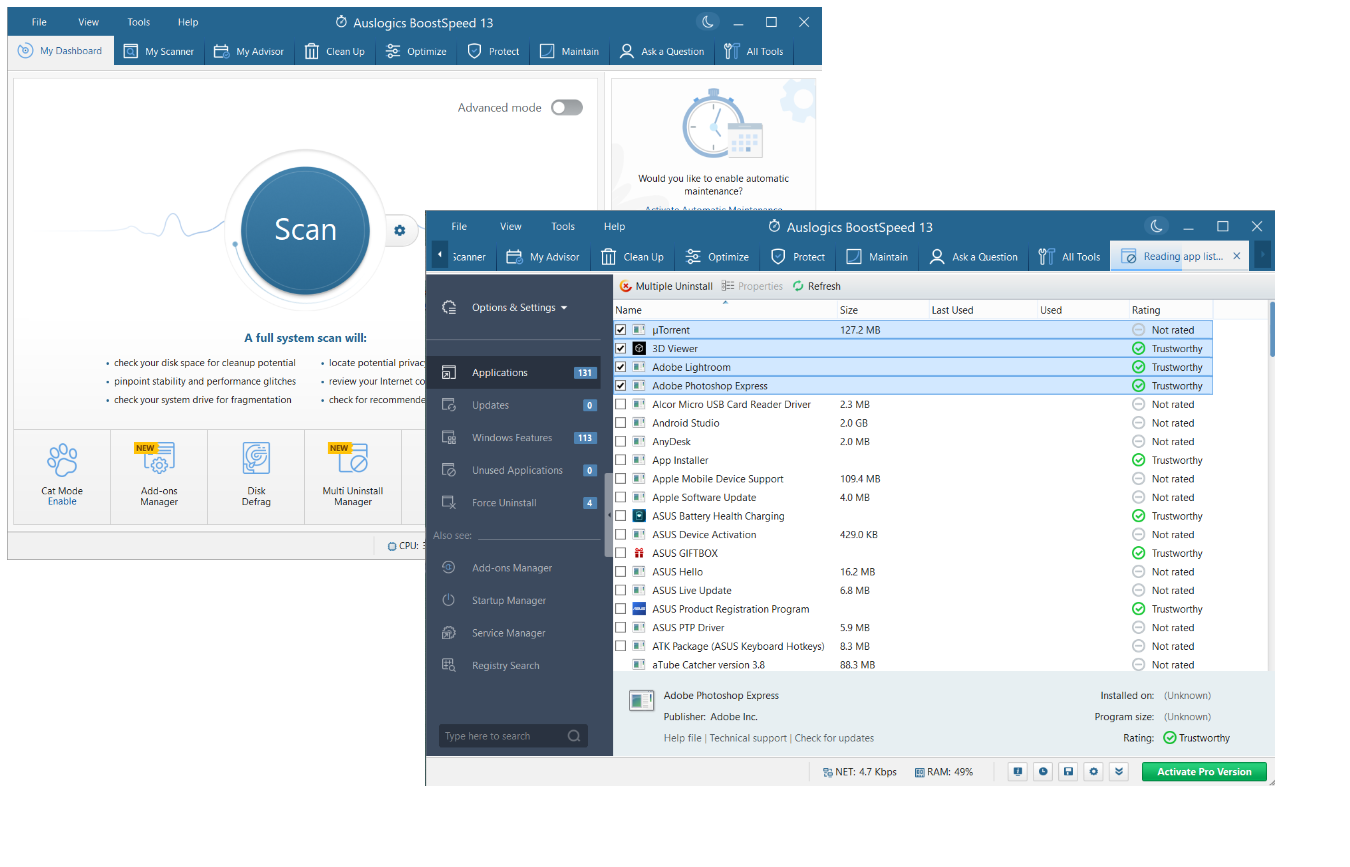The image size is (1350, 867).
Task: Open the settings gear icon in status bar
Action: pos(1094,772)
